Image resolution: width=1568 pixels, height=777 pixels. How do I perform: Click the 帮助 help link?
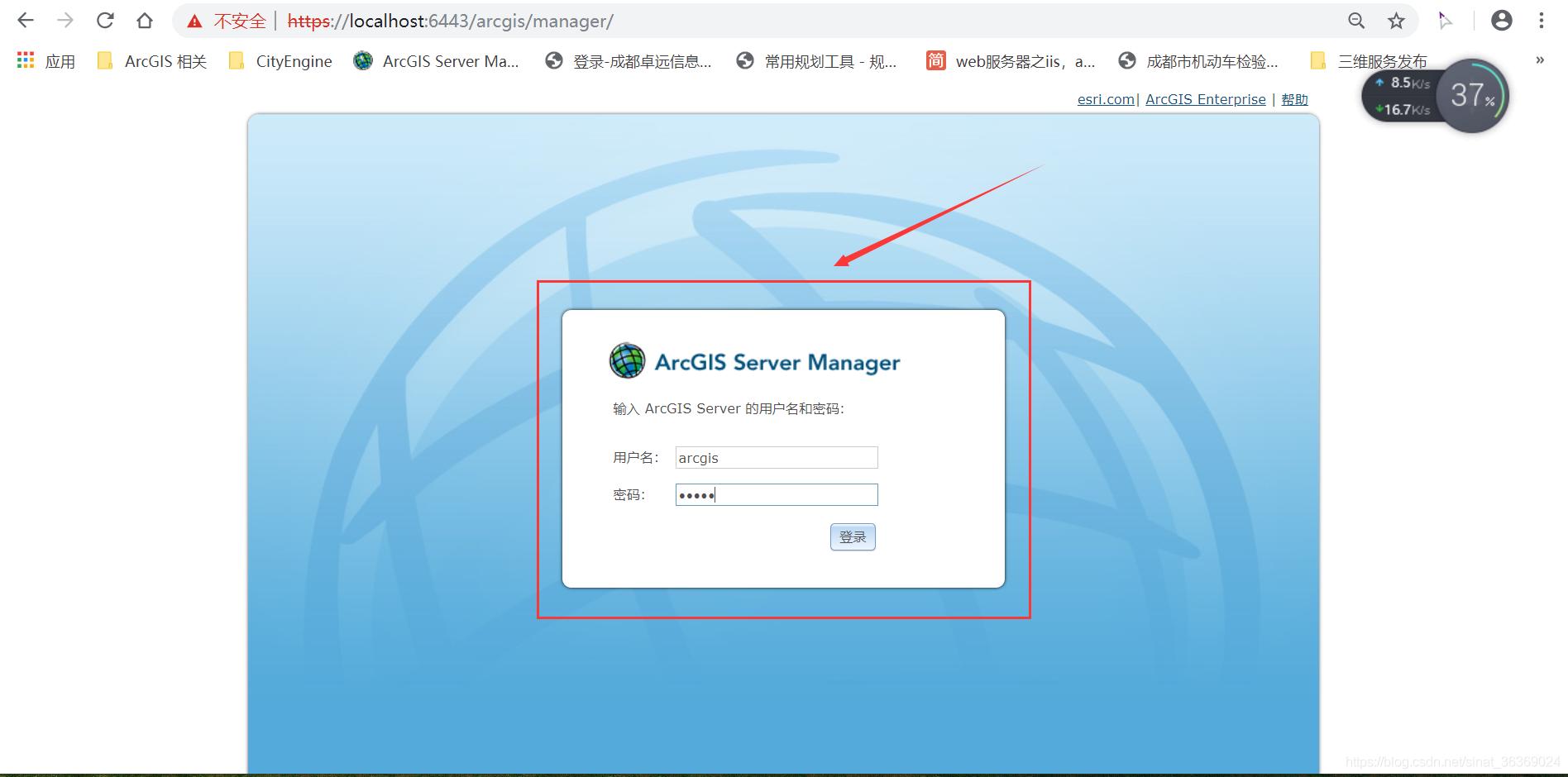point(1294,99)
